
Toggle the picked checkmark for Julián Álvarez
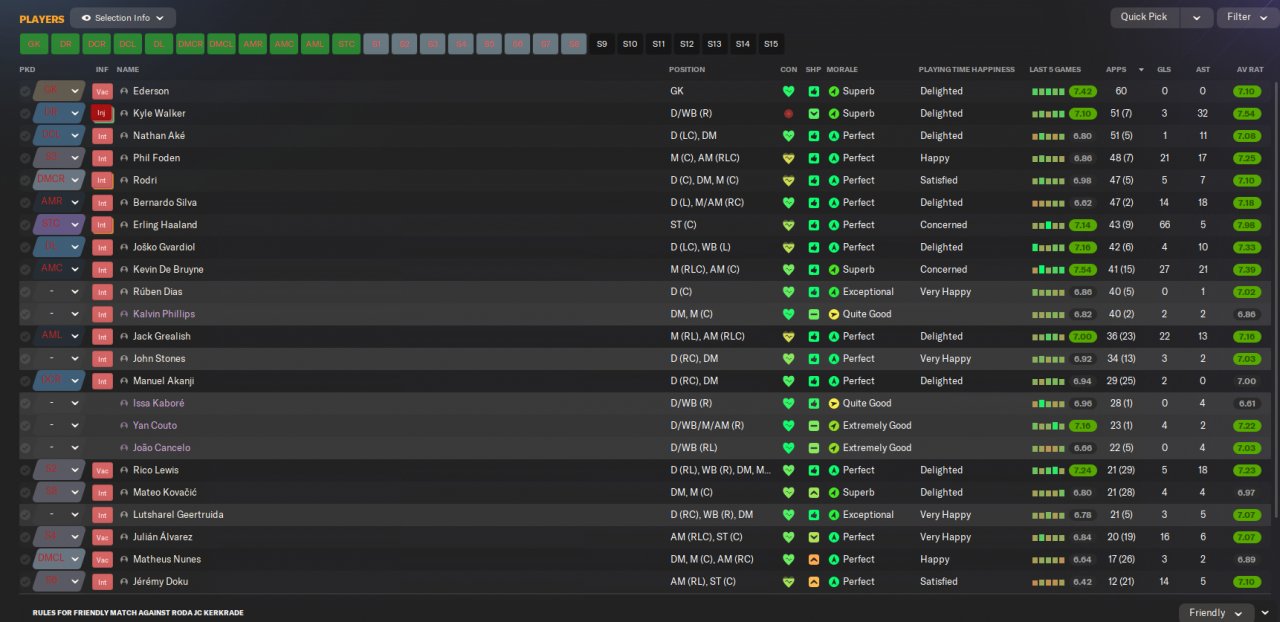(x=25, y=537)
